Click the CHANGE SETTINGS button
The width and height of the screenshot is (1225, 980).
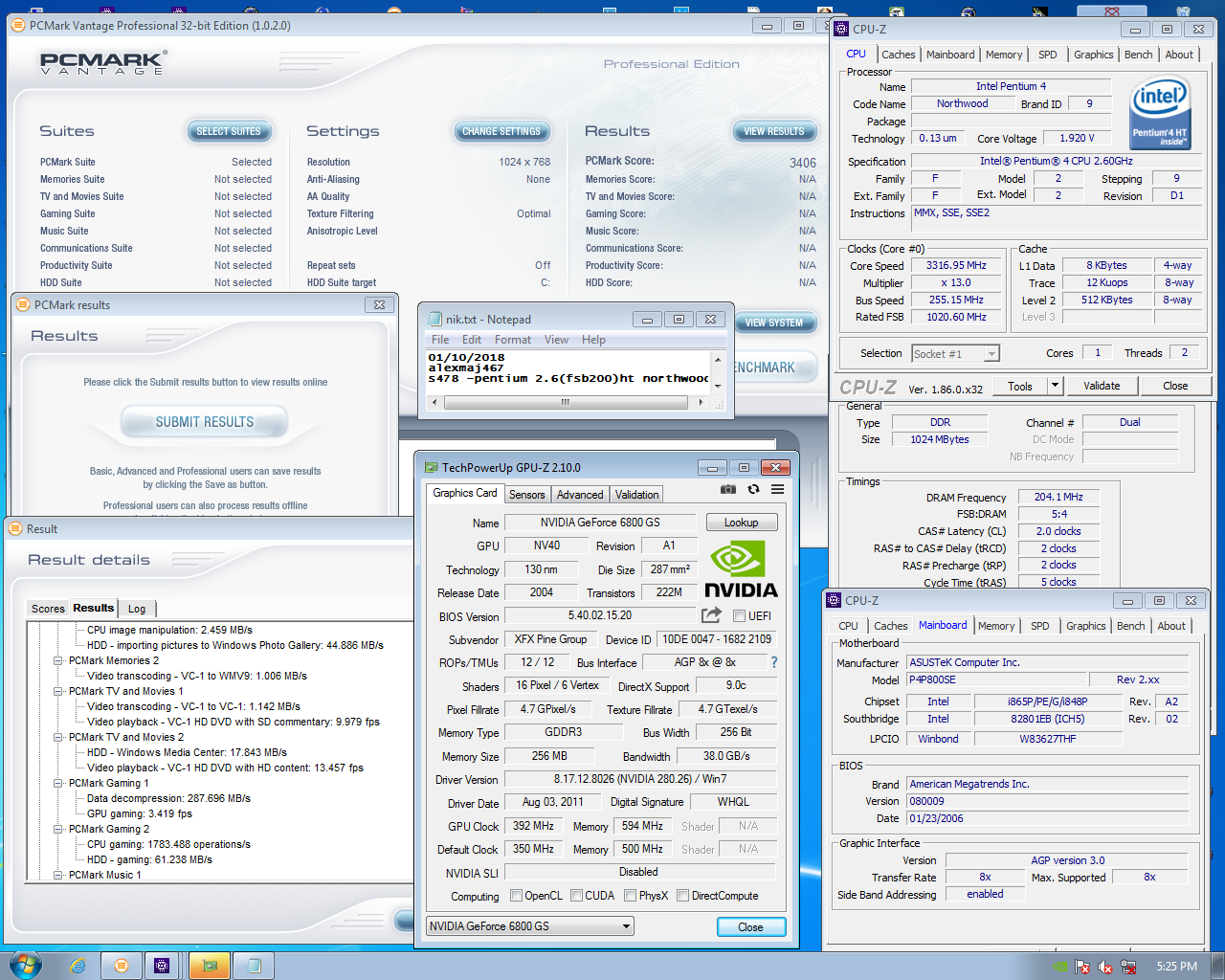point(501,131)
